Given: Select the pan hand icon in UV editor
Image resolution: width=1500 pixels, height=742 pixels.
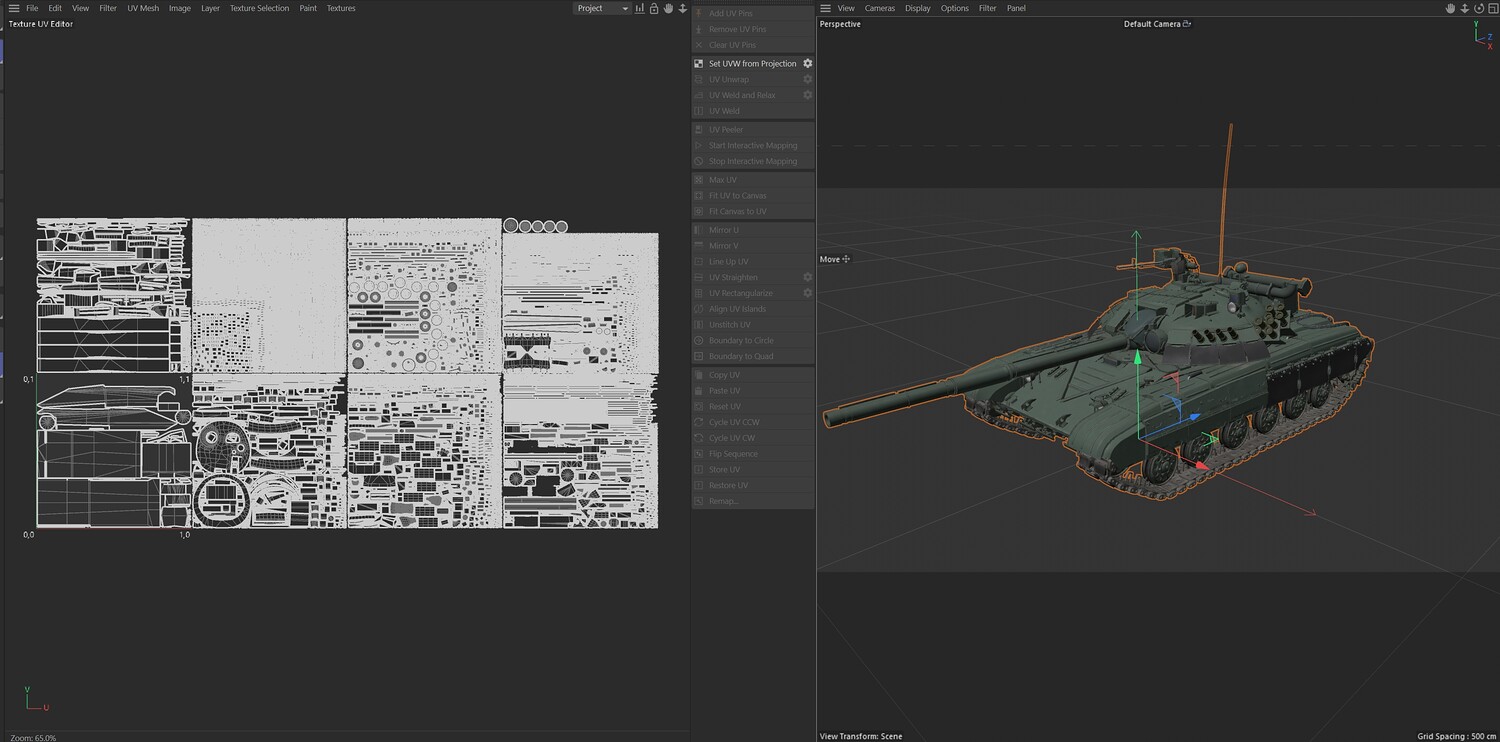Looking at the screenshot, I should [x=668, y=8].
